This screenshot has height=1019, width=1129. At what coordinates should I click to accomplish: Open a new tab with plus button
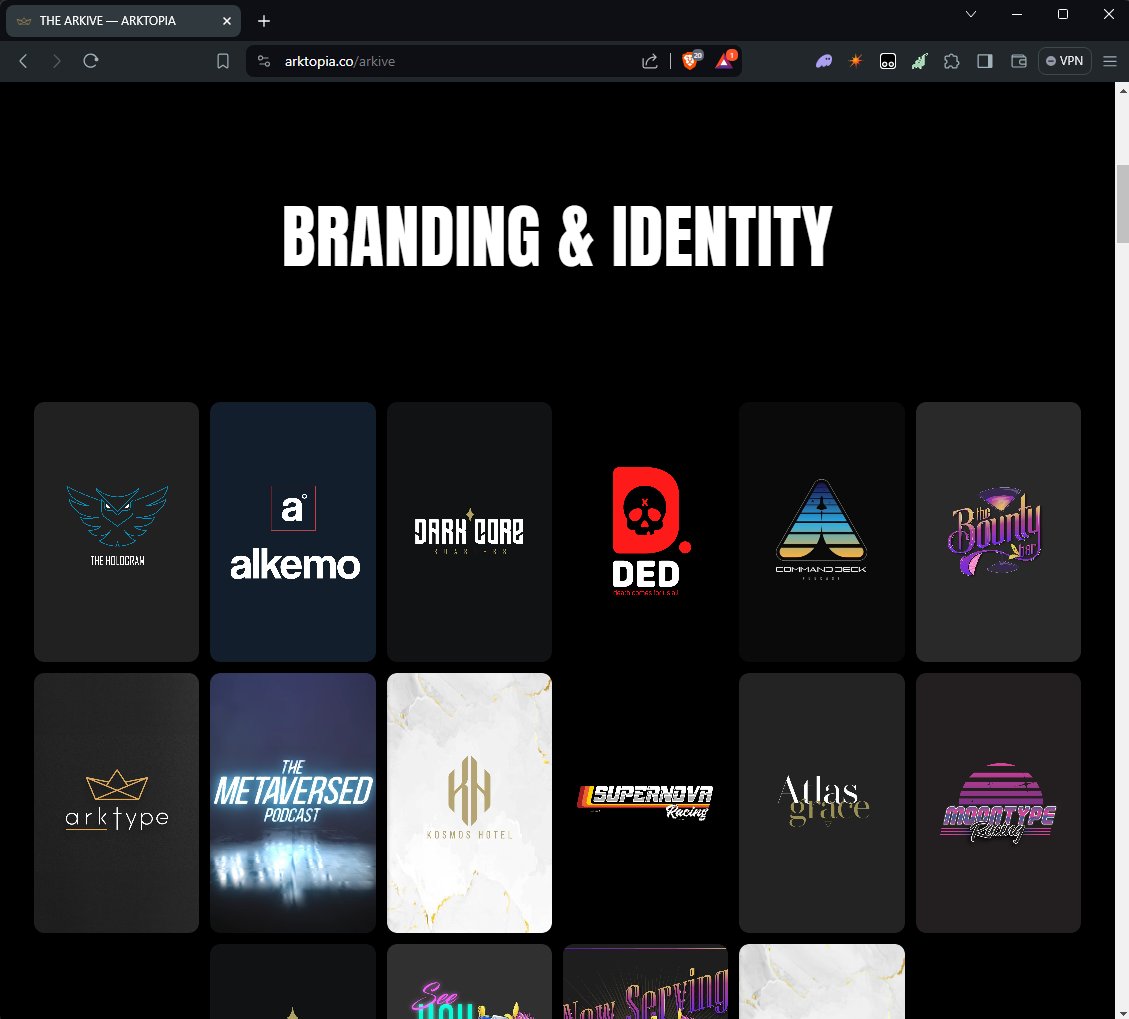point(264,21)
